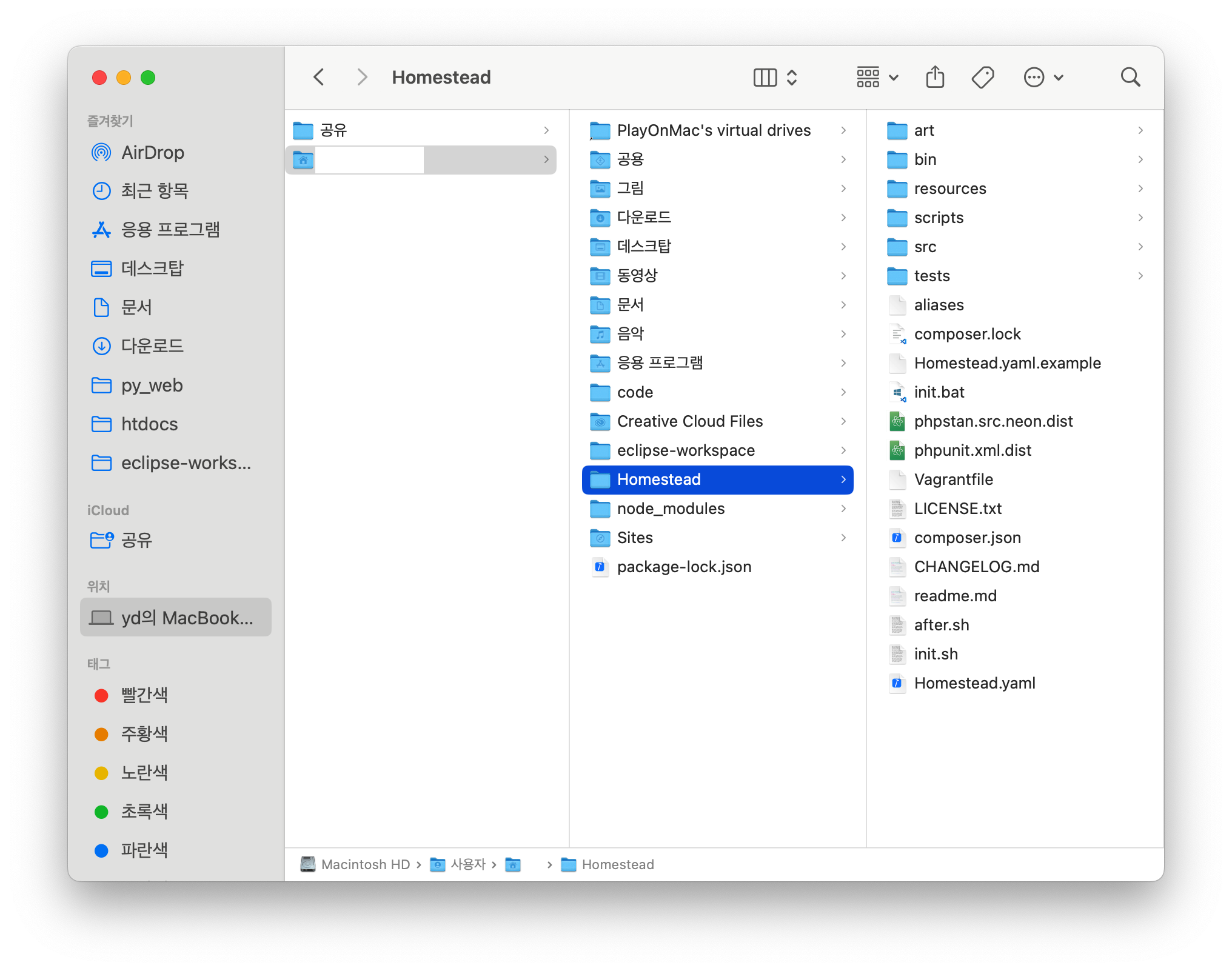This screenshot has width=1232, height=971.
Task: Open the view switcher up-down arrows
Action: [x=792, y=78]
